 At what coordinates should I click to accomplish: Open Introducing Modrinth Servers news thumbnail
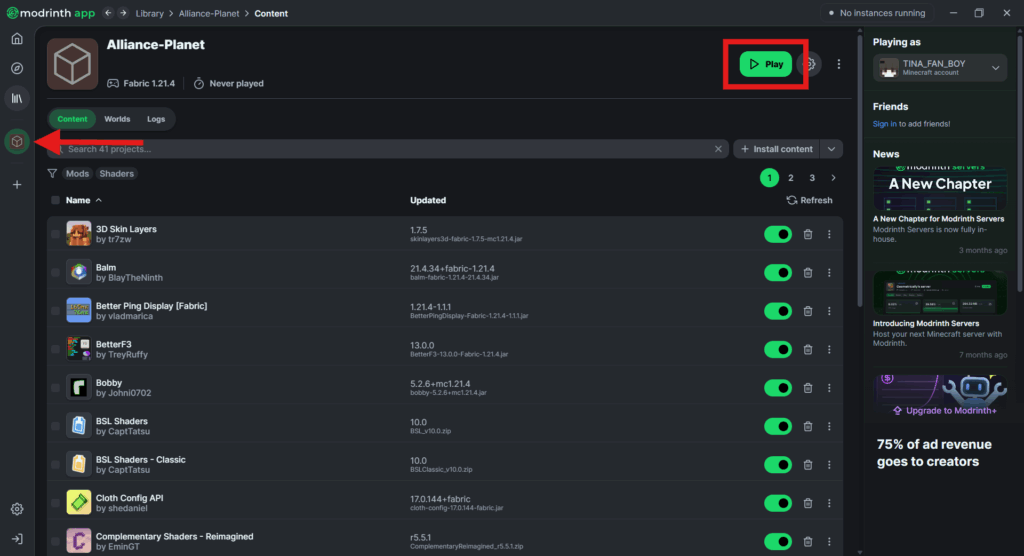pyautogui.click(x=940, y=293)
